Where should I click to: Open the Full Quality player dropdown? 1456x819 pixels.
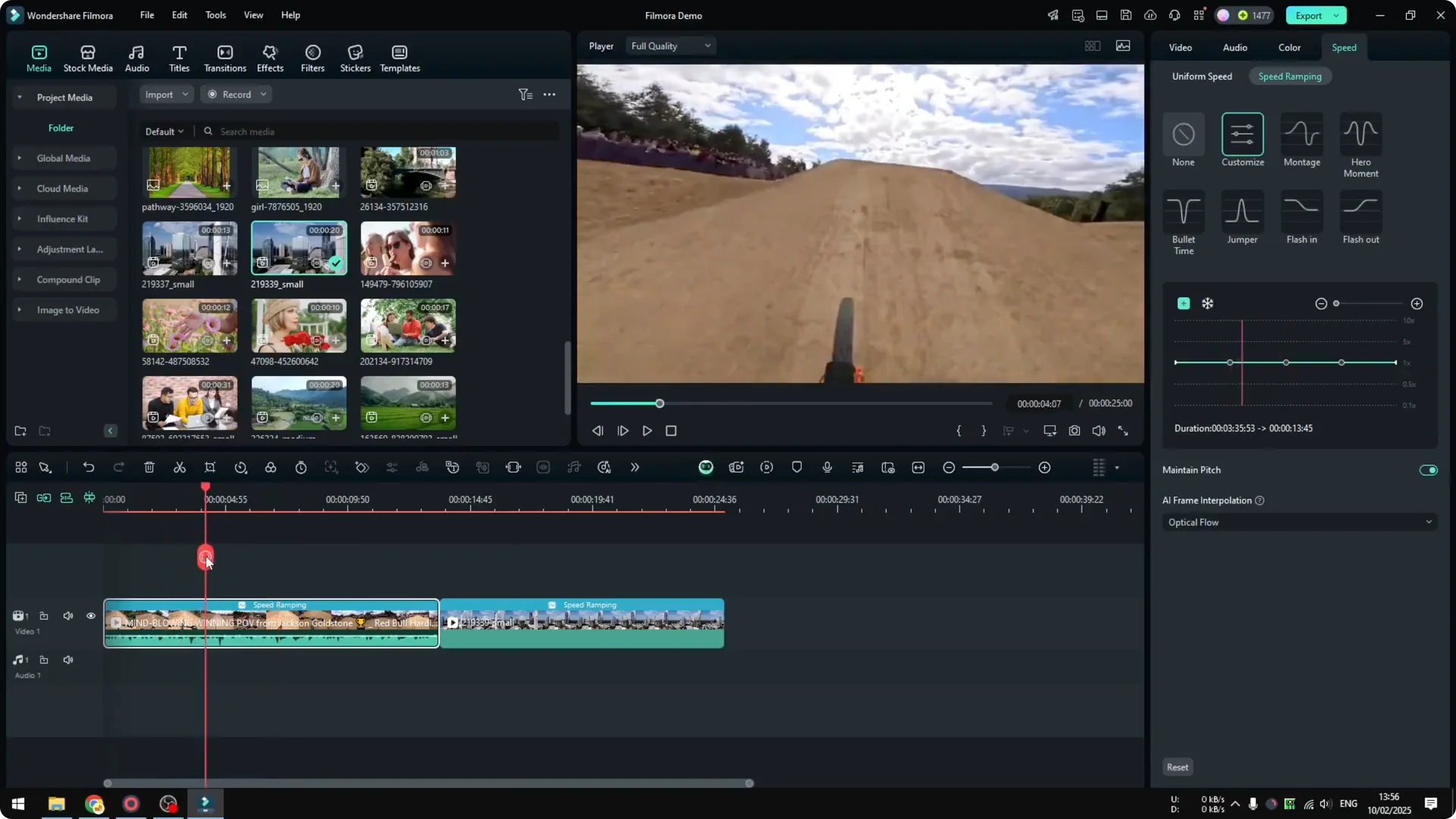coord(670,45)
